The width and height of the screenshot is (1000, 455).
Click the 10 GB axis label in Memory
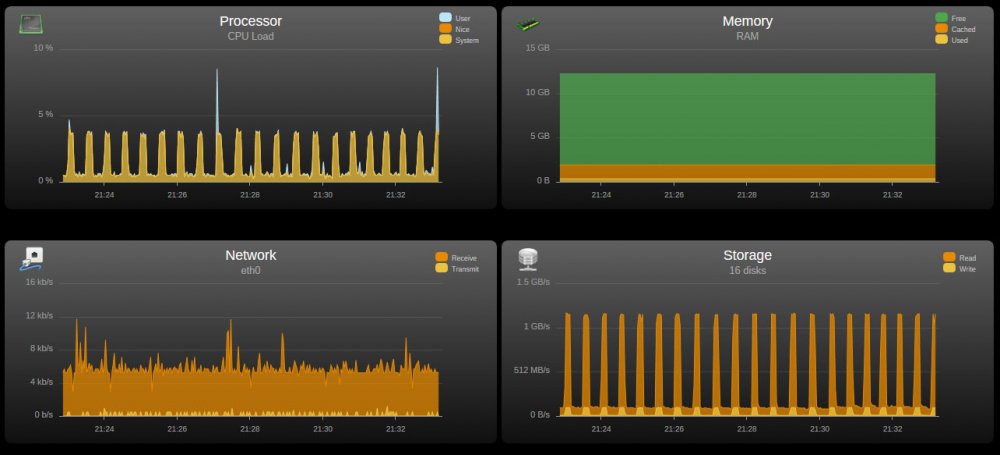538,93
